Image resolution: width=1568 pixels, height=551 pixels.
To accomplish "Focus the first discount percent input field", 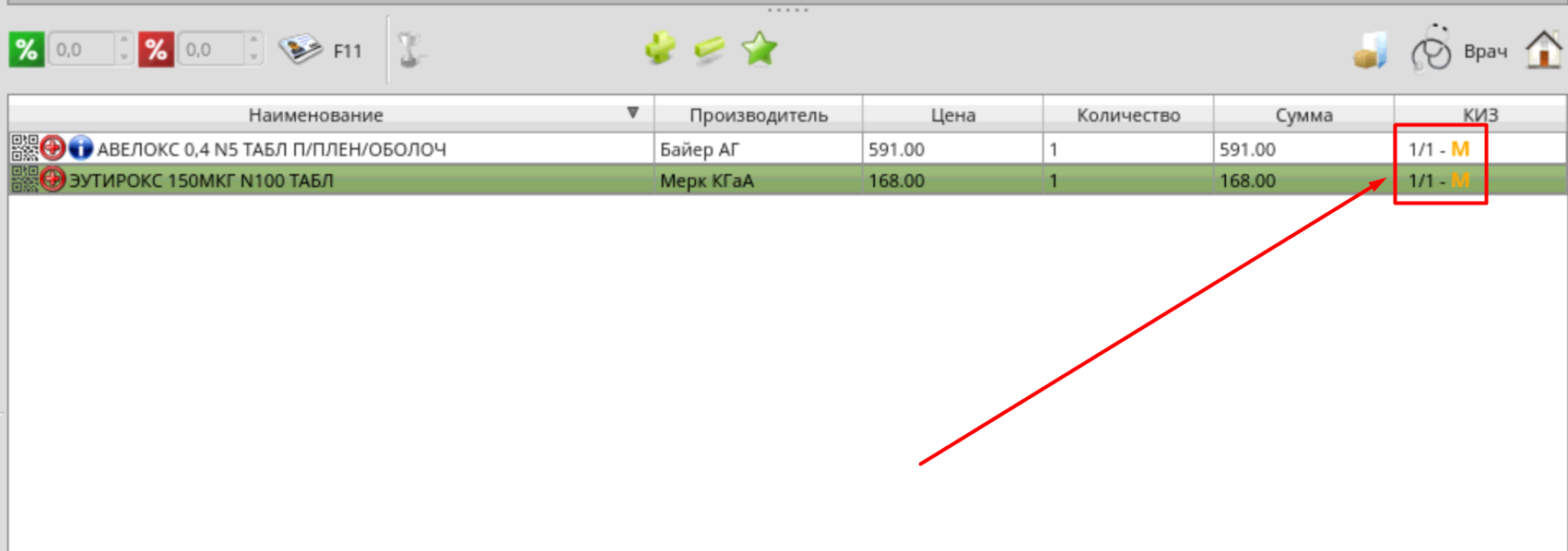I will [x=83, y=50].
